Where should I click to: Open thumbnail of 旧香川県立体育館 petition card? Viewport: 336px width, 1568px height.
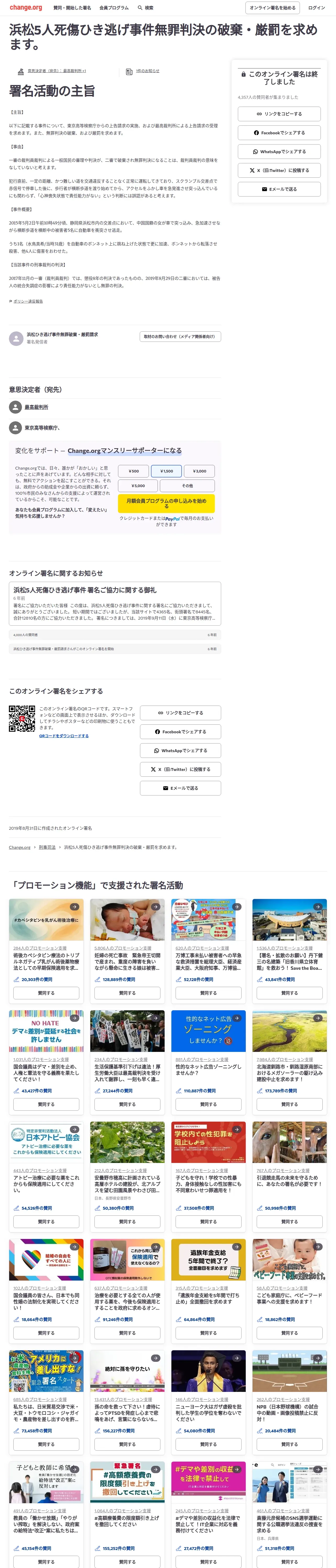[x=290, y=920]
